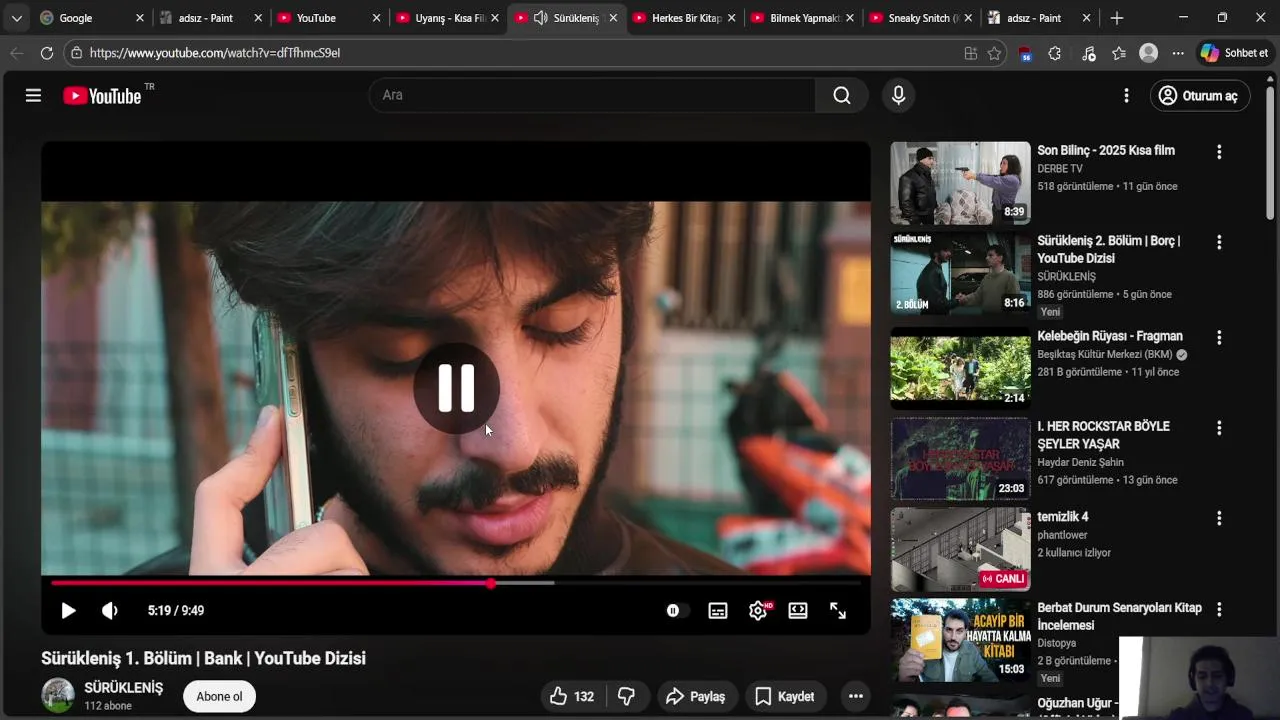Open Copilot Sohbet et button
Image resolution: width=1280 pixels, height=720 pixels.
point(1234,53)
